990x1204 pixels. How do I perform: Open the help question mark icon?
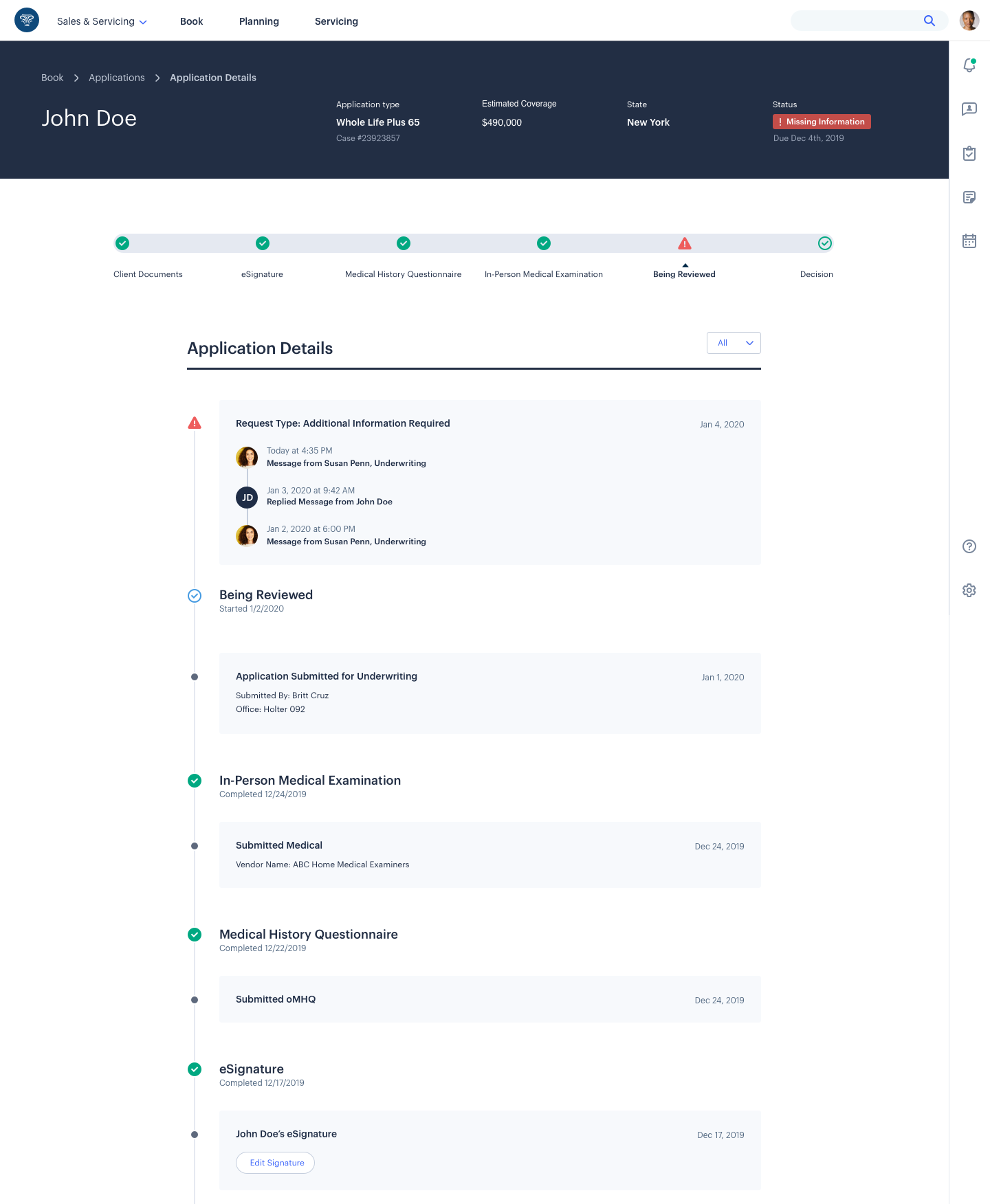click(x=969, y=546)
